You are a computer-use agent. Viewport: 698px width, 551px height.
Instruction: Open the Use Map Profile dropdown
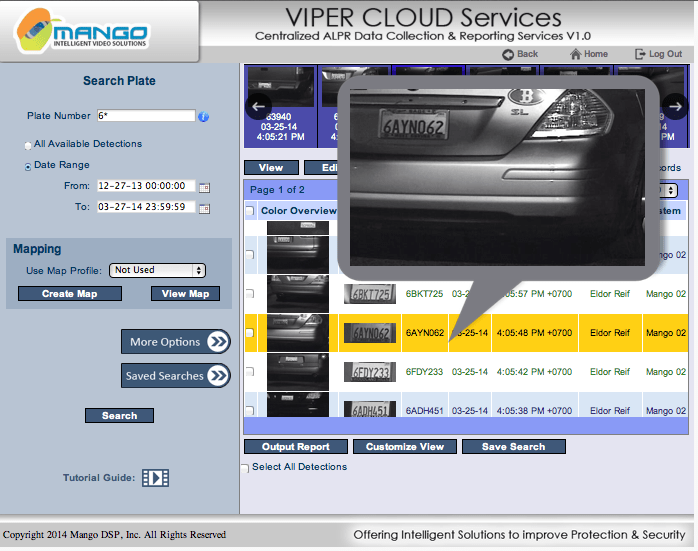coord(157,270)
